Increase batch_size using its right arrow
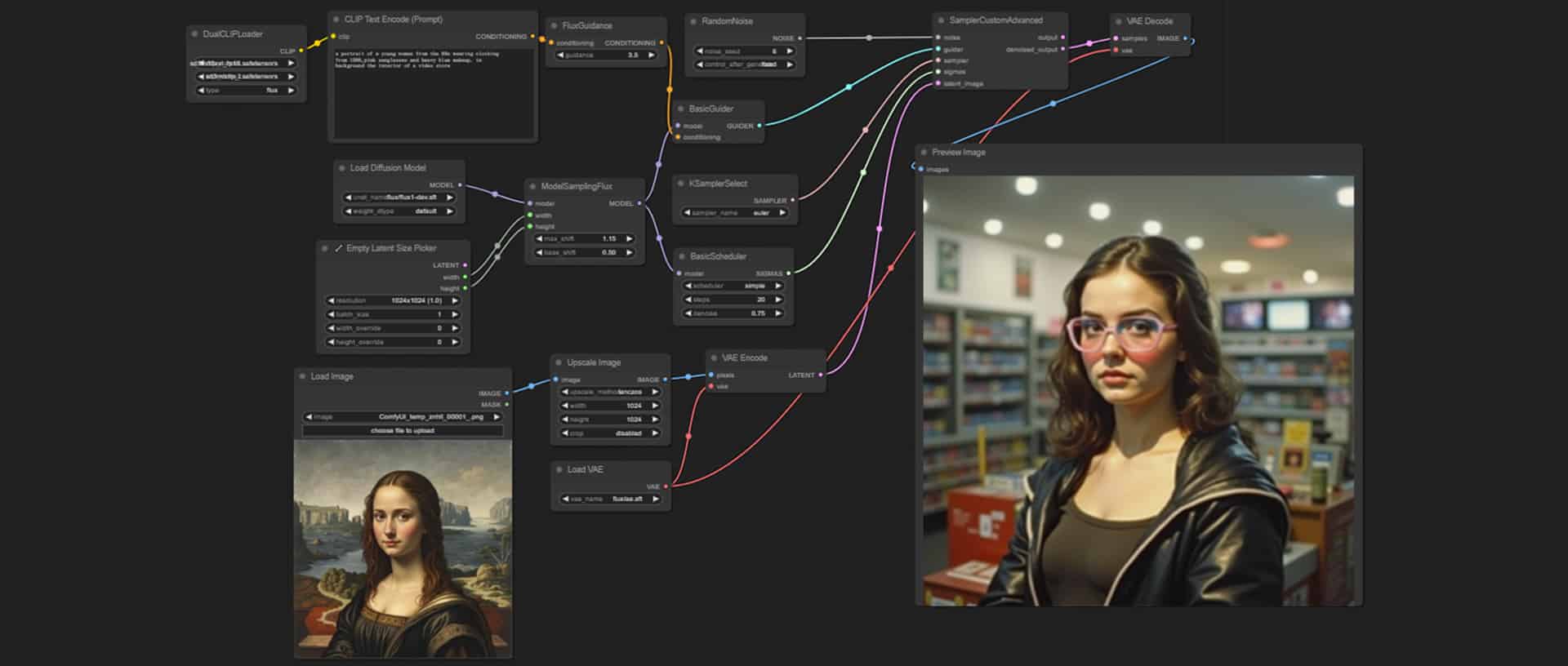Screen dimensions: 1568x666 (455, 315)
